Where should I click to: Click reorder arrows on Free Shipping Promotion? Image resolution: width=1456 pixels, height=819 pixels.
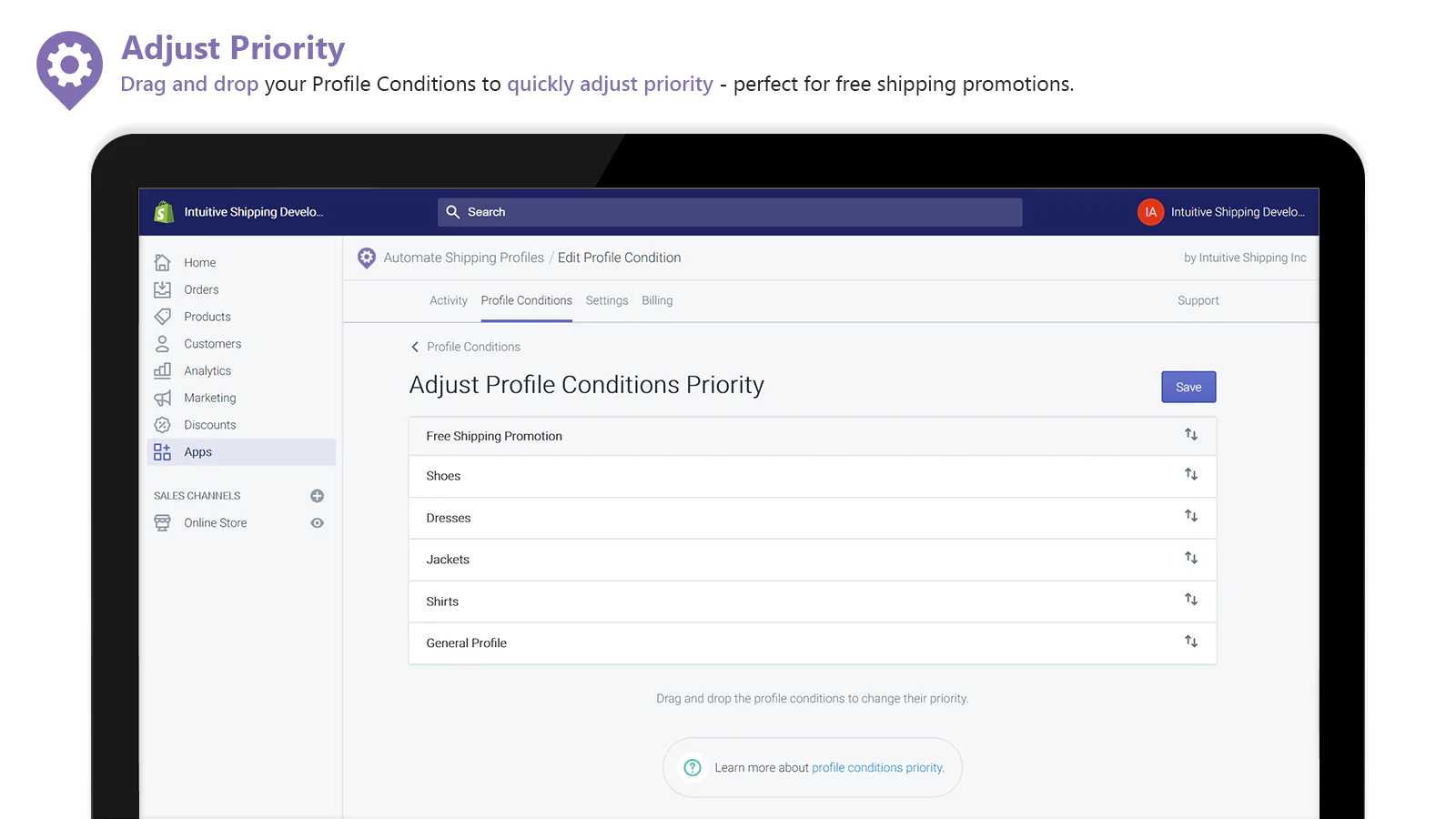tap(1190, 435)
